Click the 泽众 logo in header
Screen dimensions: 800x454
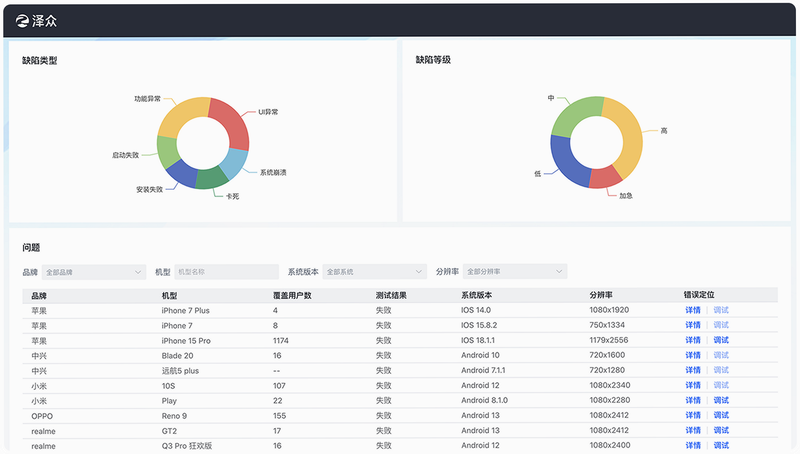click(x=36, y=20)
